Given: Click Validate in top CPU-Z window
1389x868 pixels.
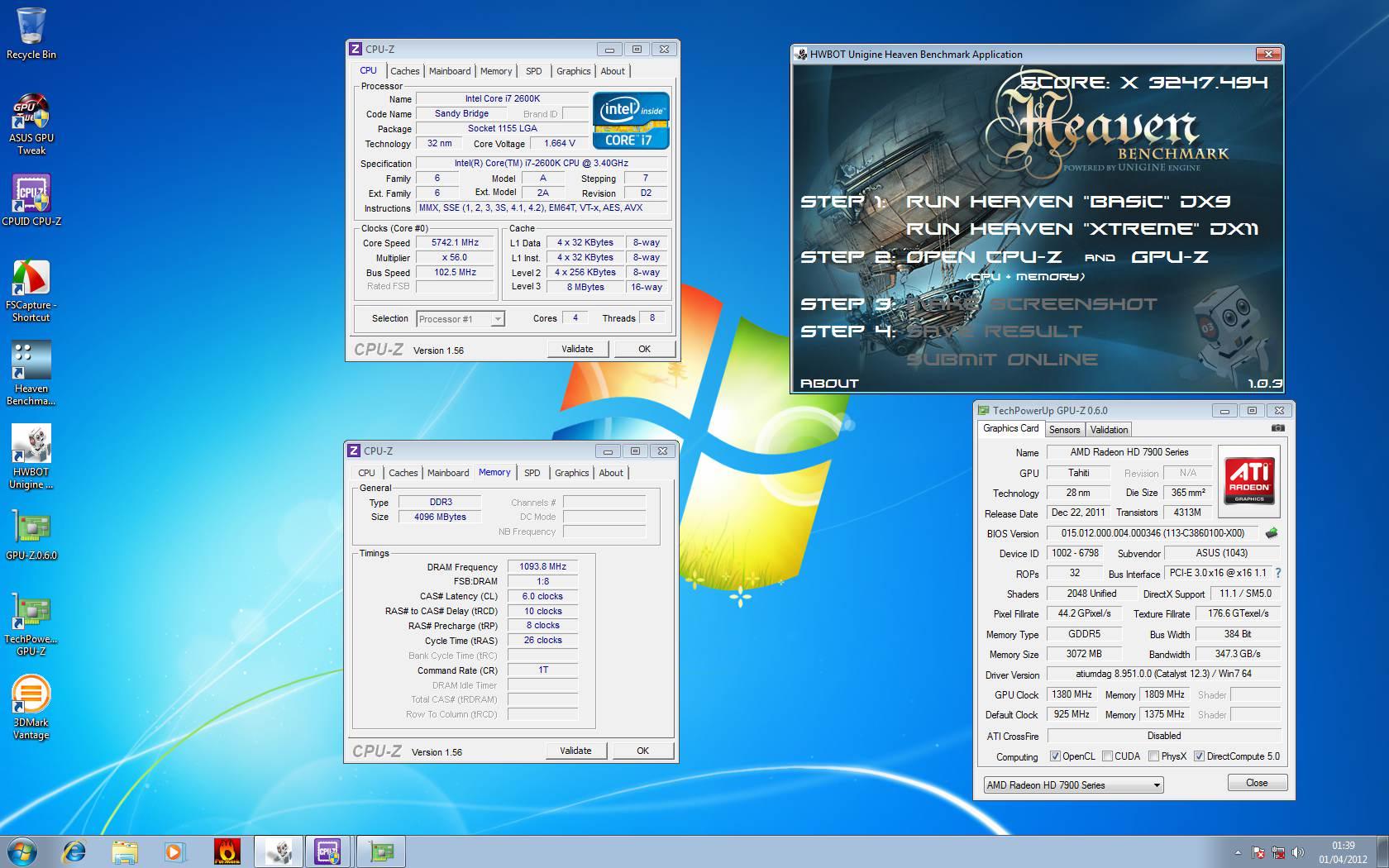Looking at the screenshot, I should point(577,349).
